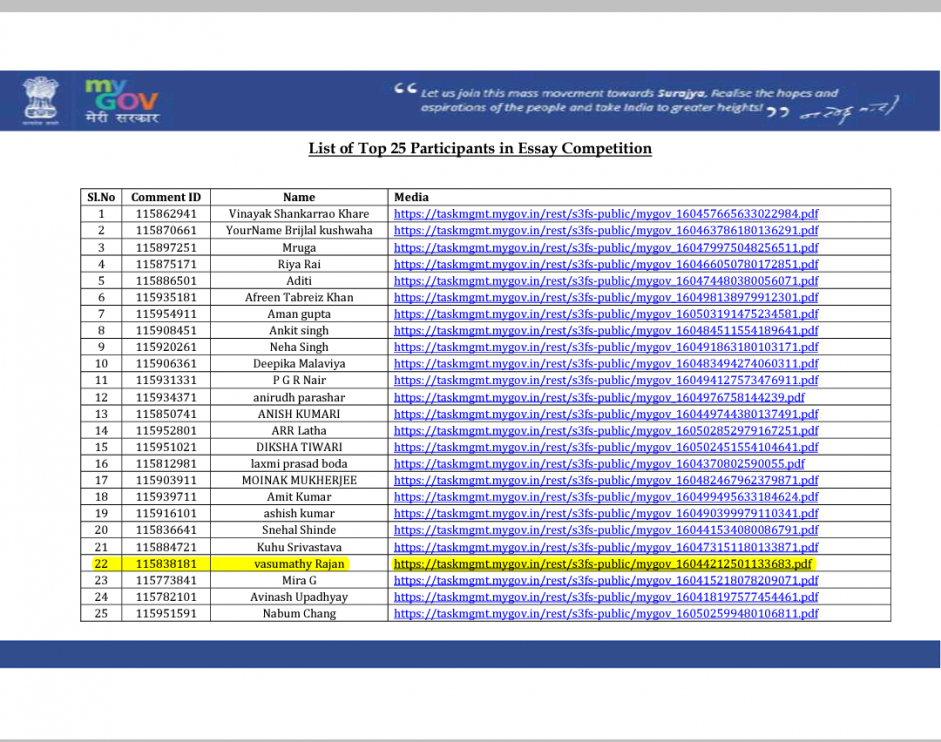Image resolution: width=941 pixels, height=742 pixels.
Task: Click the Comment ID column header
Action: coord(166,197)
